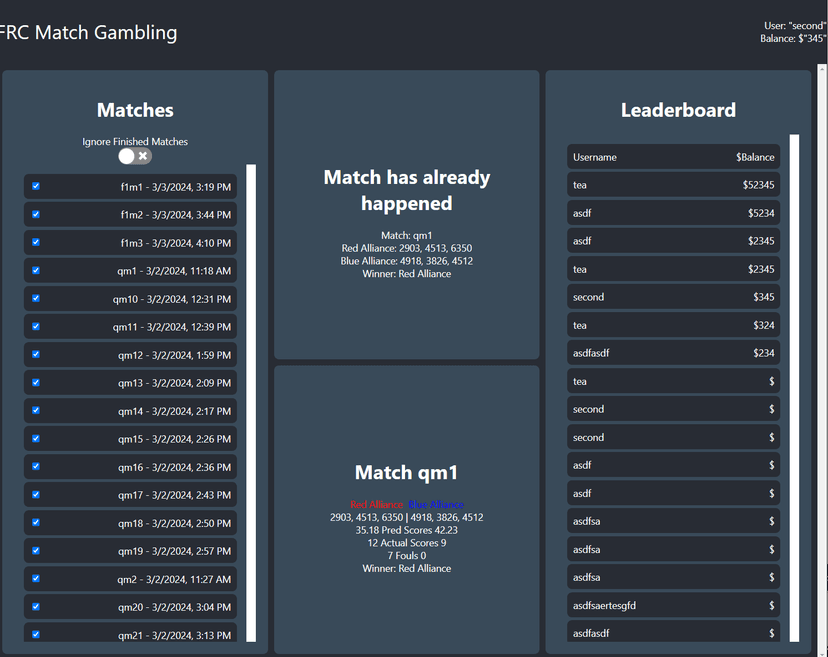The width and height of the screenshot is (828, 657).
Task: Open match qm19 - 3/2/2024, 2:57 PM
Action: pyautogui.click(x=130, y=551)
